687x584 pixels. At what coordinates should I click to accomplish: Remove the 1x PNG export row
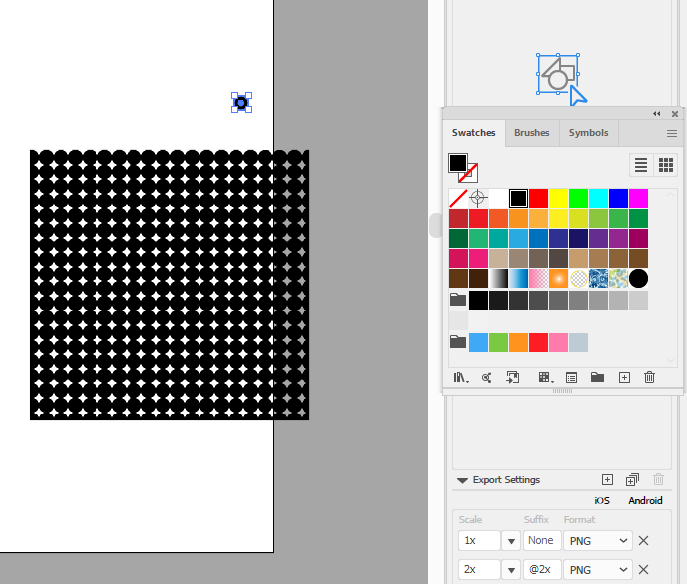point(643,541)
